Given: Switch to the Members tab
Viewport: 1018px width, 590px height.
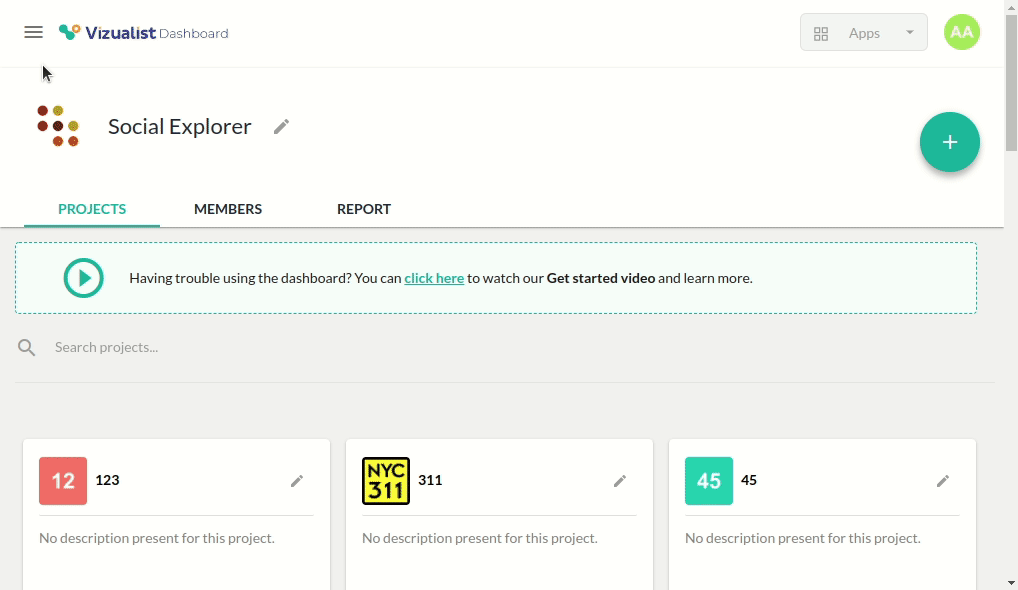Looking at the screenshot, I should point(228,209).
